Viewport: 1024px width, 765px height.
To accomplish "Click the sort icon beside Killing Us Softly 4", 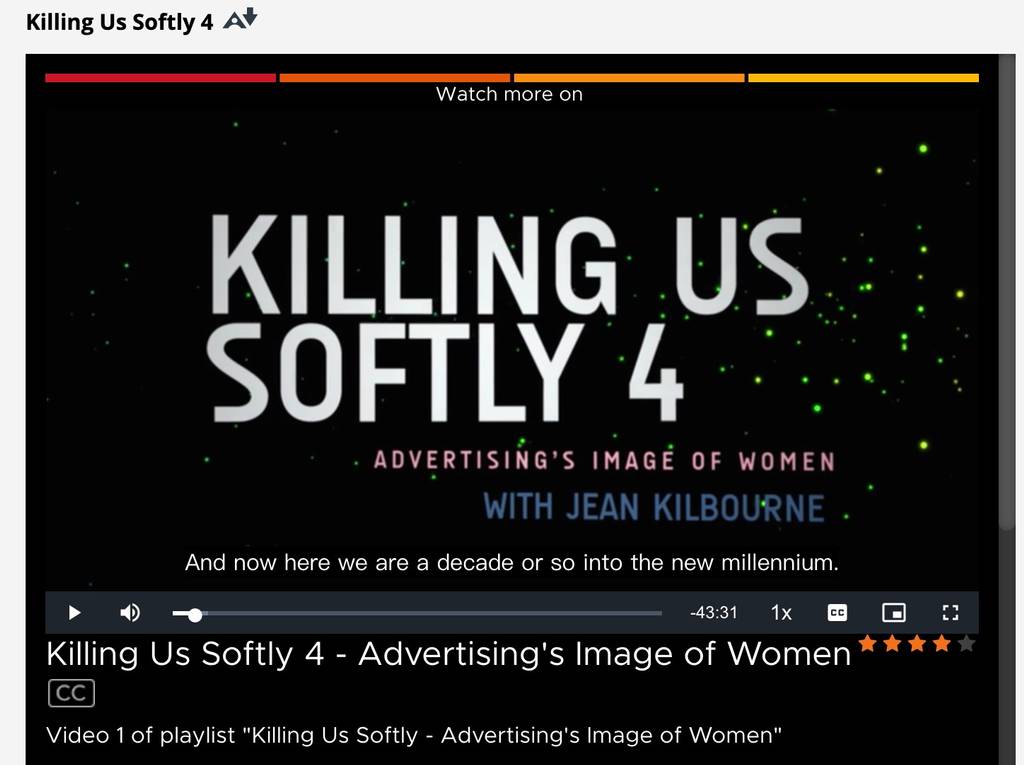I will pos(240,19).
